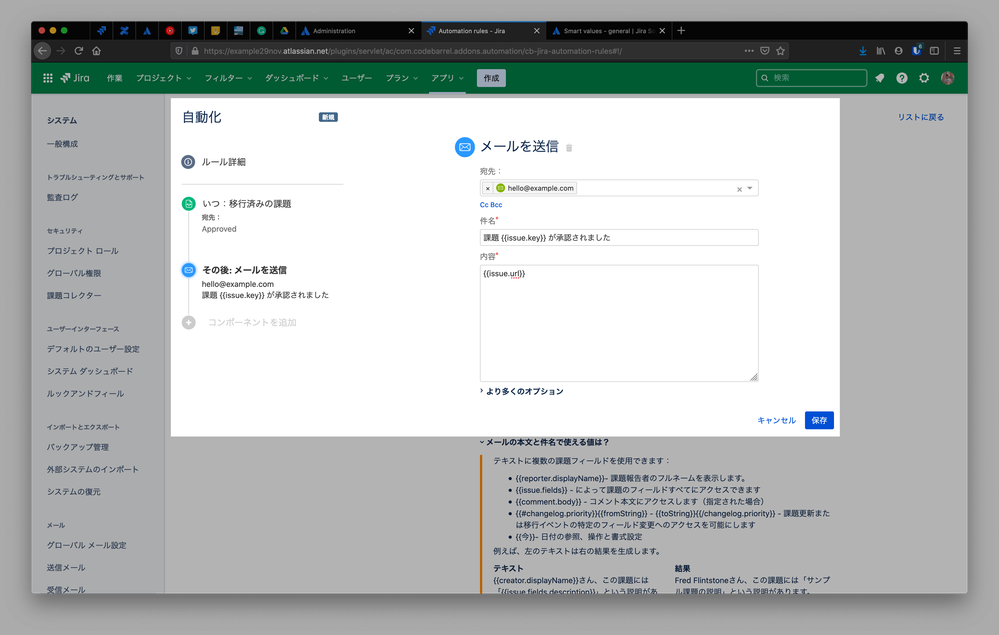Open the 宛先 recipient dropdown arrow
This screenshot has width=999, height=635.
(x=750, y=189)
